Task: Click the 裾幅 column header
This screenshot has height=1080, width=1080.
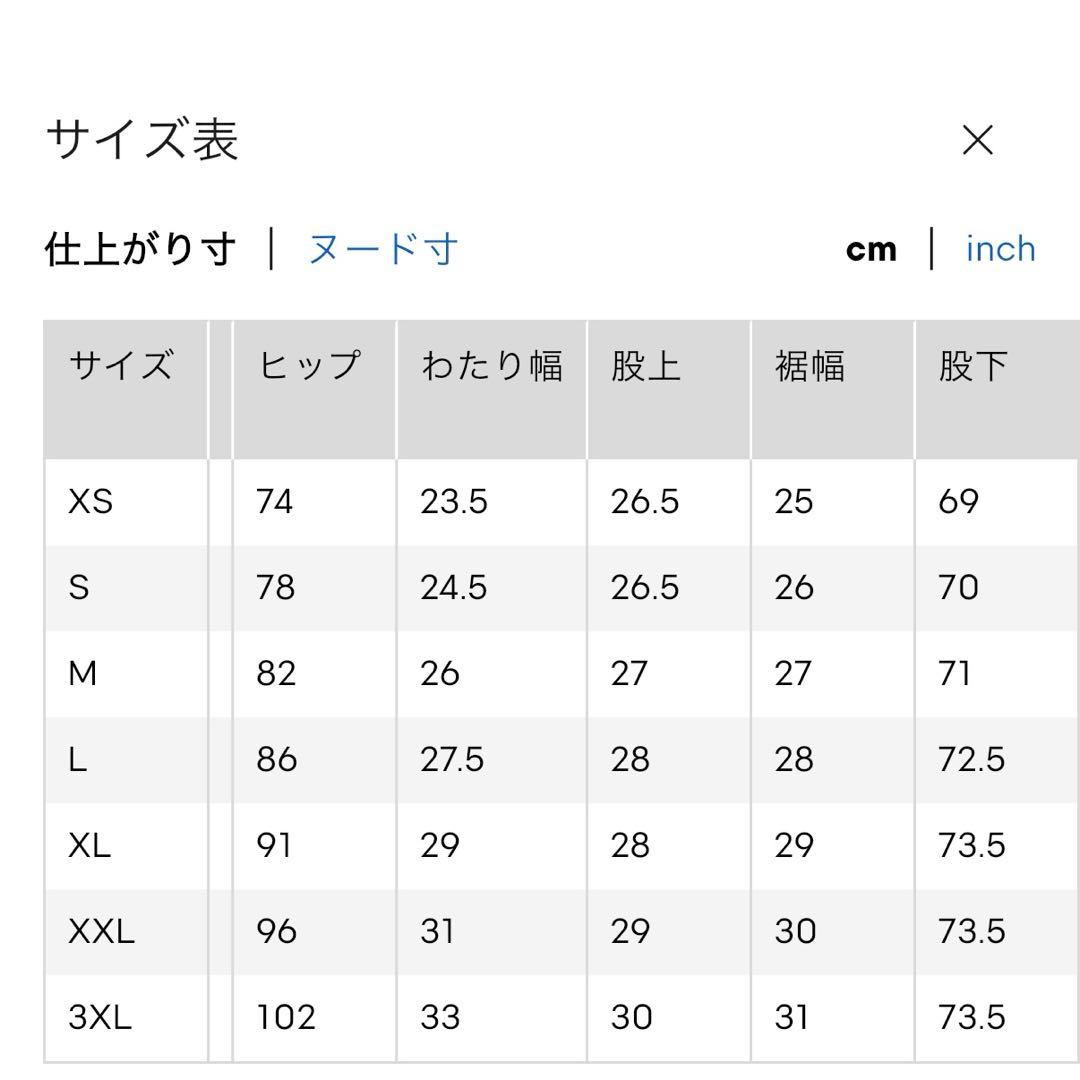Action: click(x=809, y=365)
